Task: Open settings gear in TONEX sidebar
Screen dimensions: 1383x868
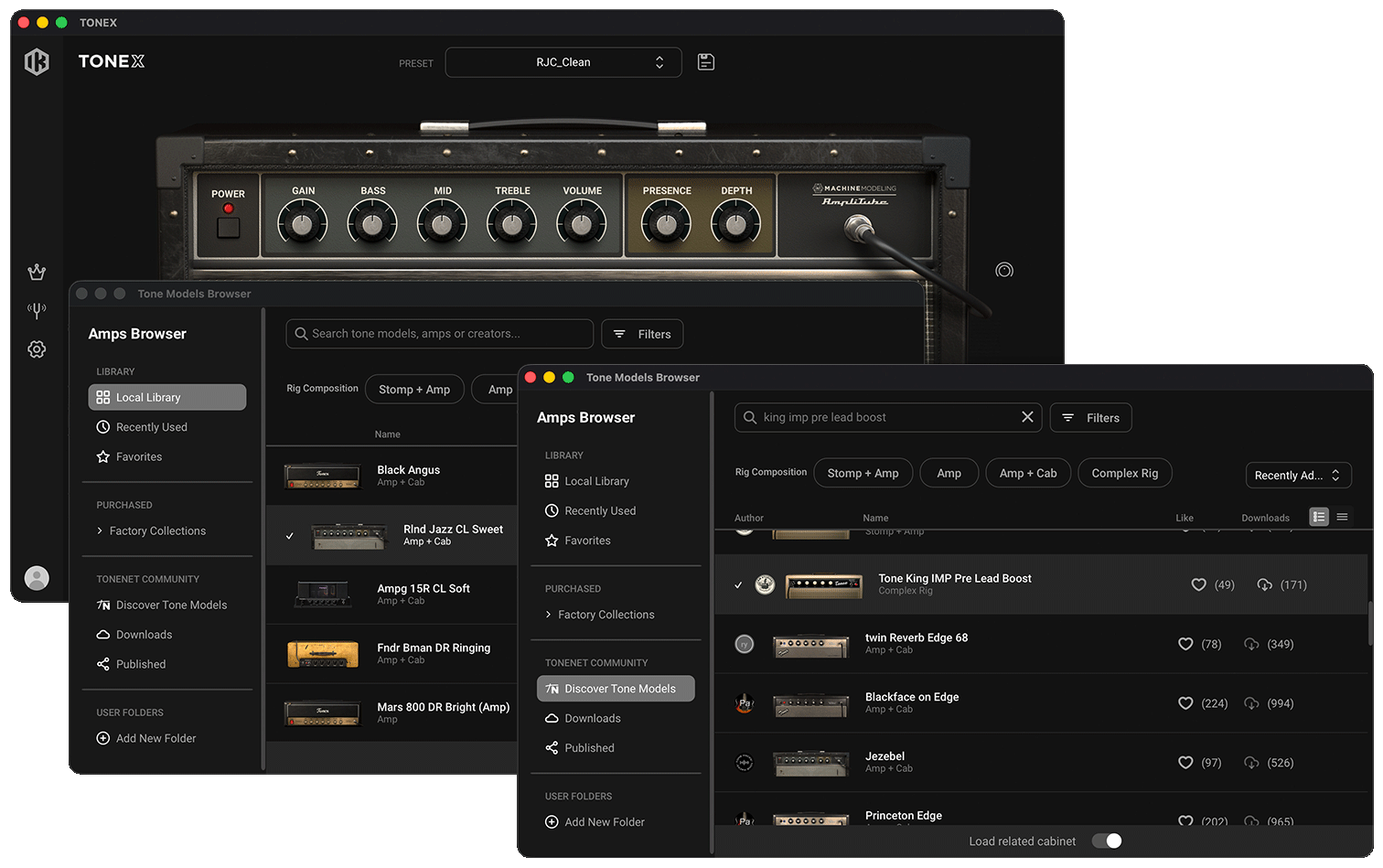Action: pyautogui.click(x=37, y=349)
